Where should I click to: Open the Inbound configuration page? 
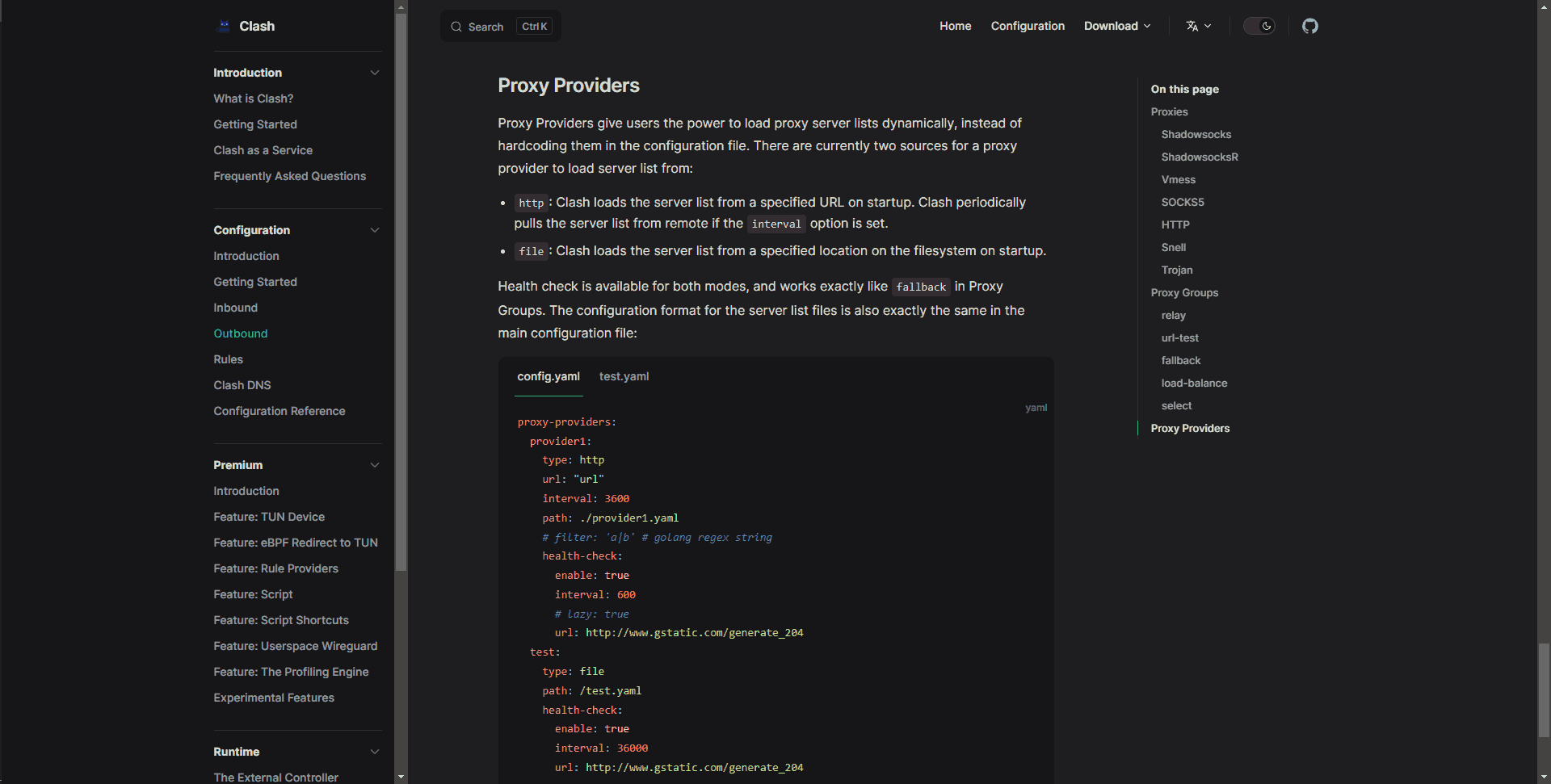pos(236,308)
